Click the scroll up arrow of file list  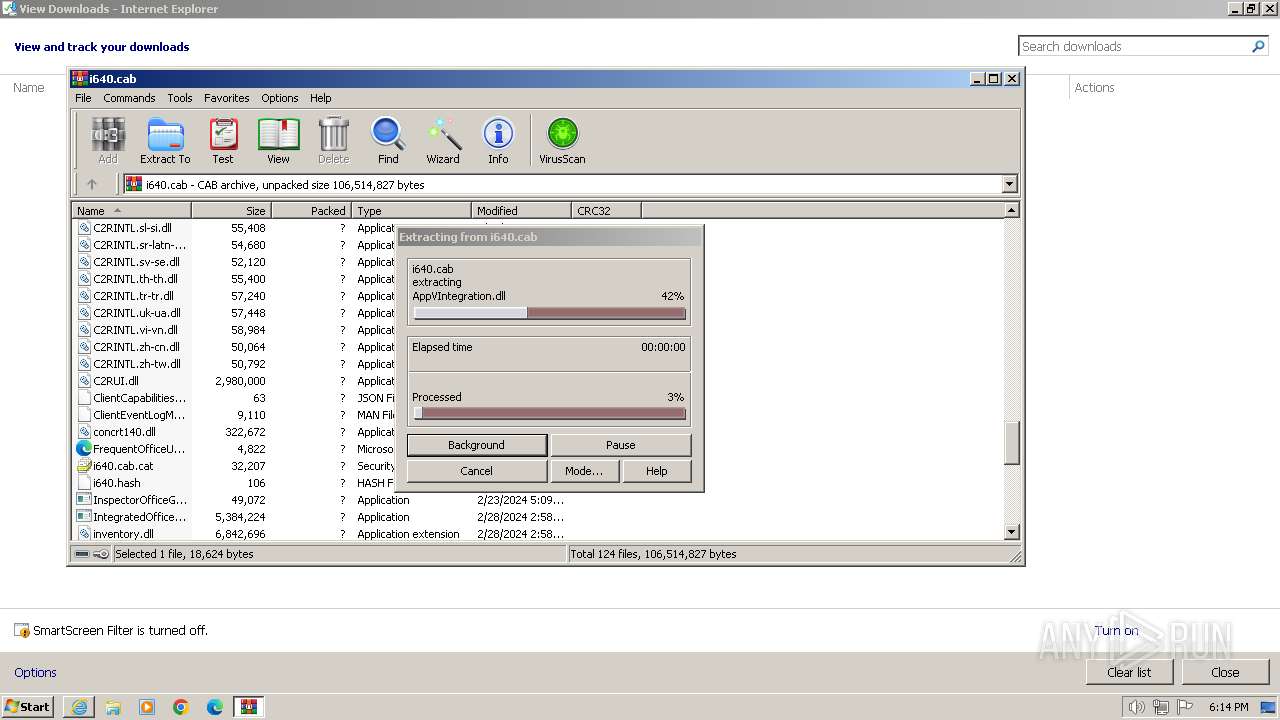[x=1011, y=210]
